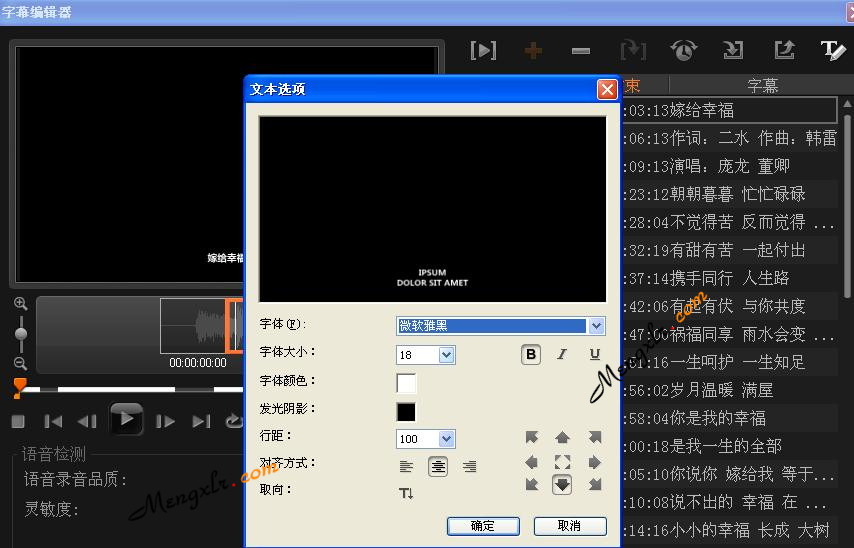Image resolution: width=854 pixels, height=548 pixels.
Task: Position subtitle at screen center
Action: point(562,462)
